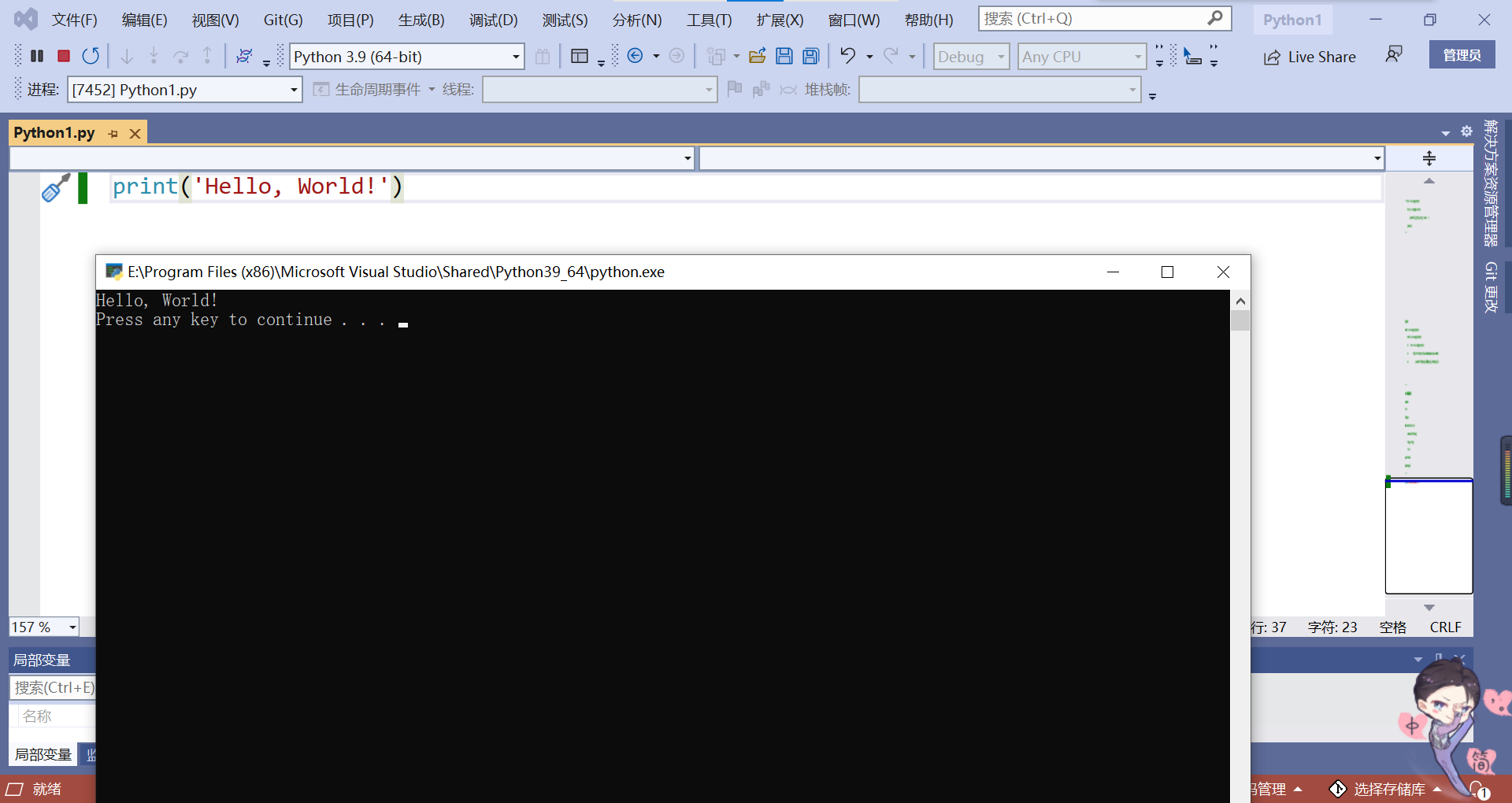Viewport: 1512px width, 803px height.
Task: Click the 管理员 button
Action: (1462, 54)
